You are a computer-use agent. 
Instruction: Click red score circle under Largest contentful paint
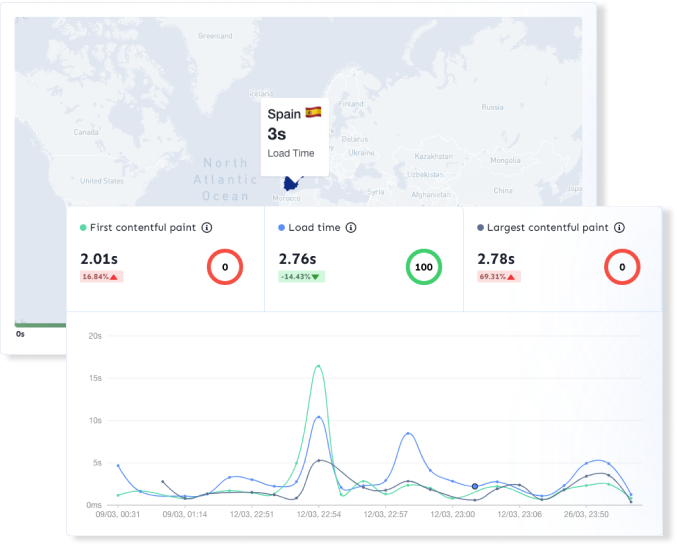coord(623,267)
